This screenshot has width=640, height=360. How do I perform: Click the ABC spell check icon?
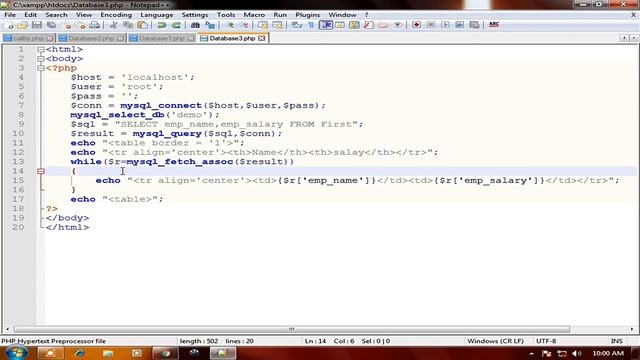494,25
